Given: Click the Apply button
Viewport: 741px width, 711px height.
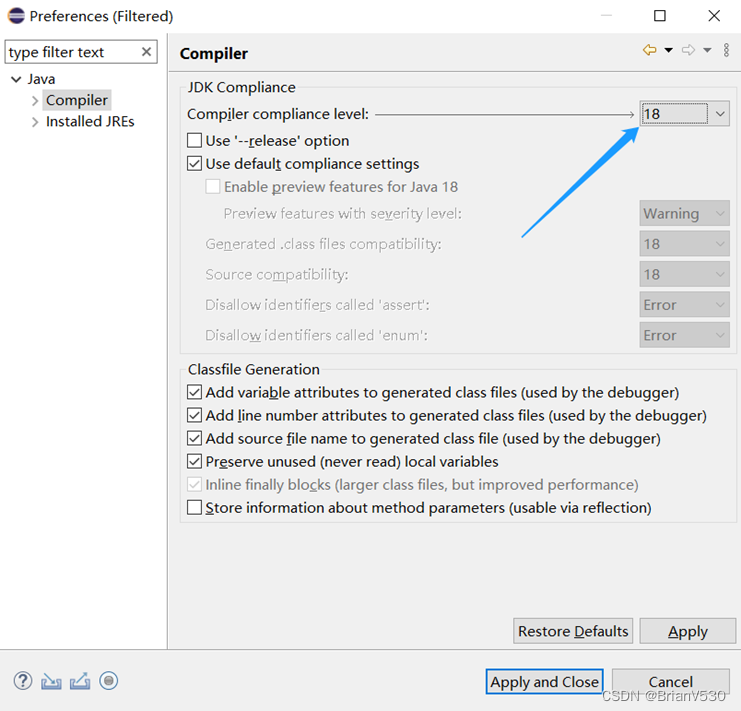Looking at the screenshot, I should click(x=688, y=631).
